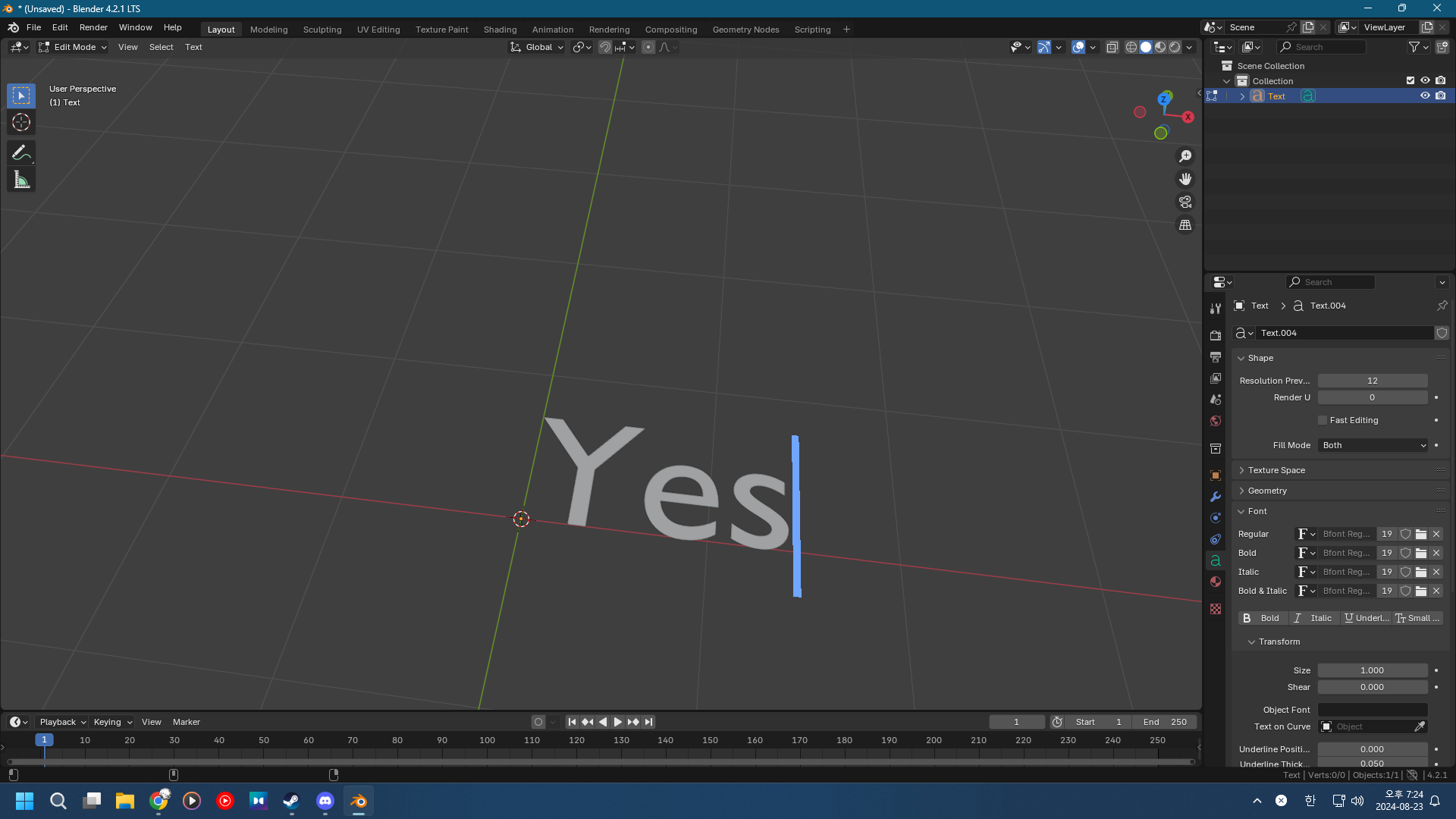Toggle Collection exclude checkbox in outliner
1456x819 pixels.
[1410, 80]
